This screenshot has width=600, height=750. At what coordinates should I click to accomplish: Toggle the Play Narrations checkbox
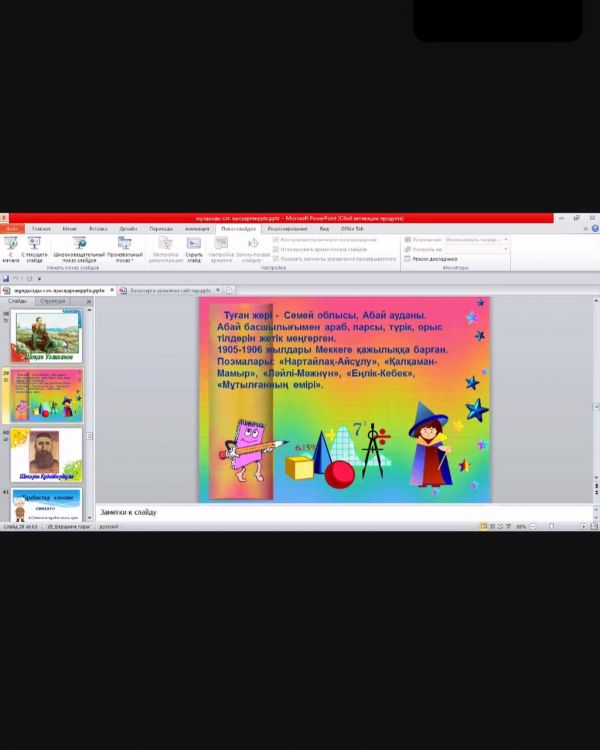click(276, 240)
